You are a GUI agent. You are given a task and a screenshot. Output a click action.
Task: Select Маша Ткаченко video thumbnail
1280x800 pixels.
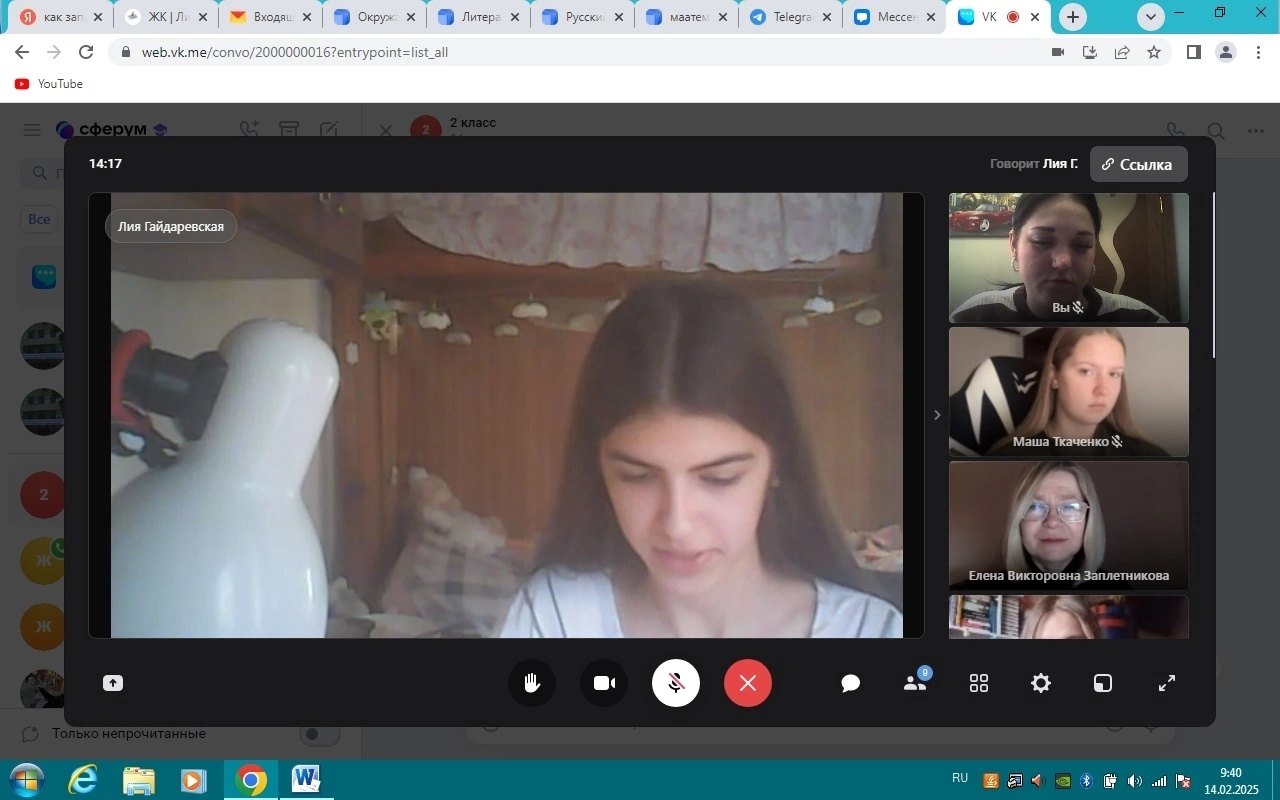point(1069,392)
